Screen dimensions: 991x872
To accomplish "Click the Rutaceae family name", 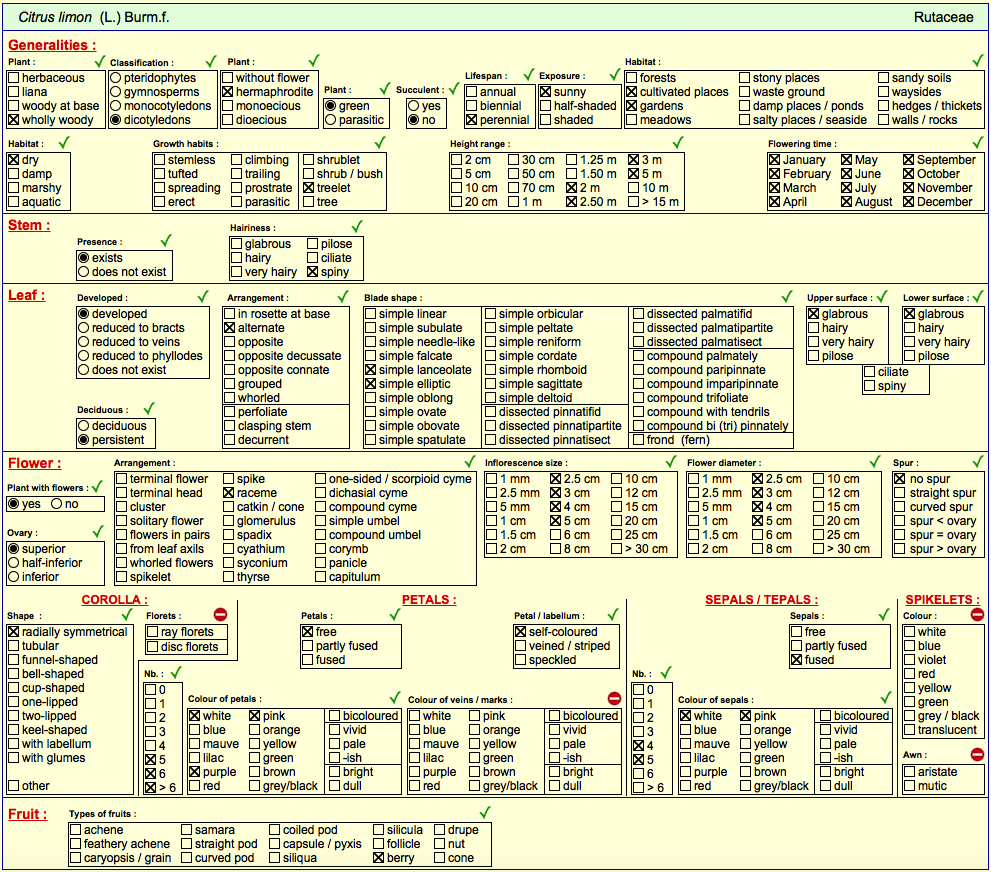I will 944,17.
